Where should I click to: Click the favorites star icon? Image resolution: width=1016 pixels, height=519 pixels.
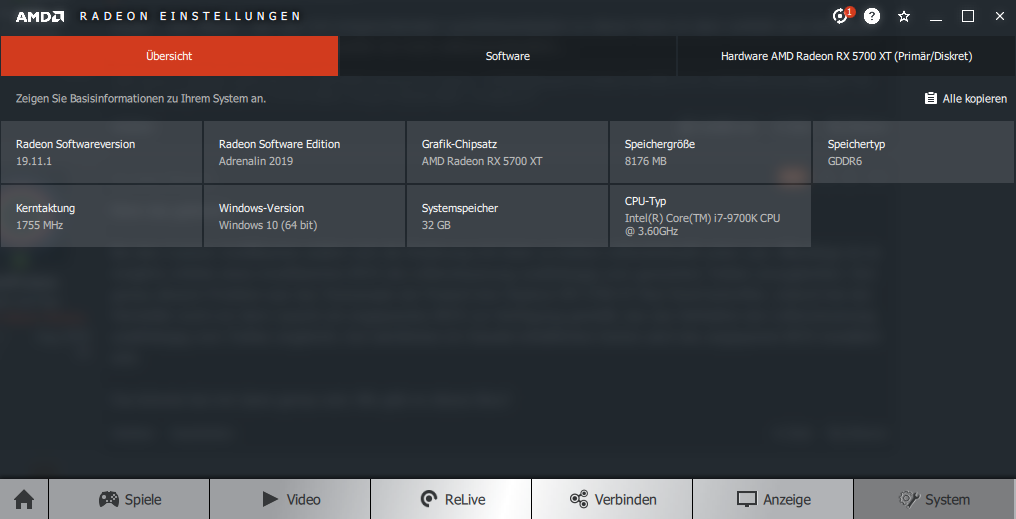[904, 16]
